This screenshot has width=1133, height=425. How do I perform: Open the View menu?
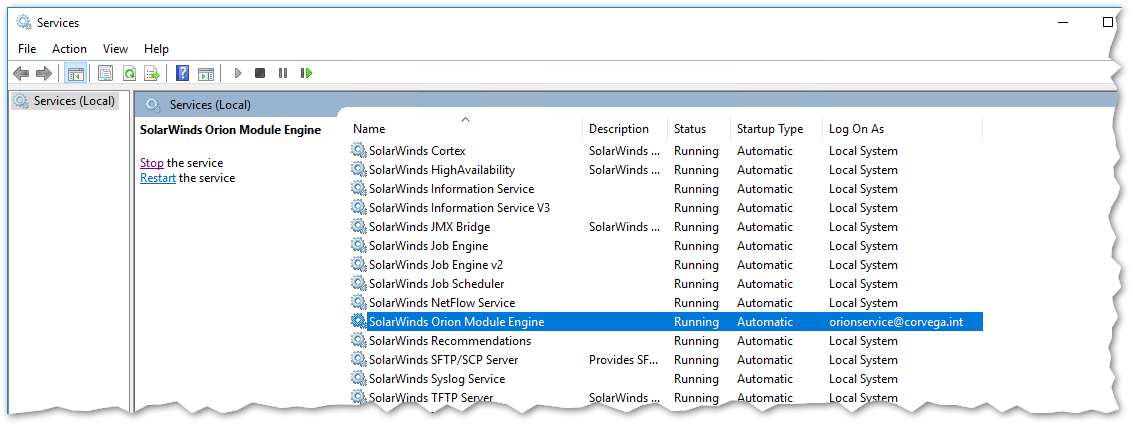(x=115, y=48)
